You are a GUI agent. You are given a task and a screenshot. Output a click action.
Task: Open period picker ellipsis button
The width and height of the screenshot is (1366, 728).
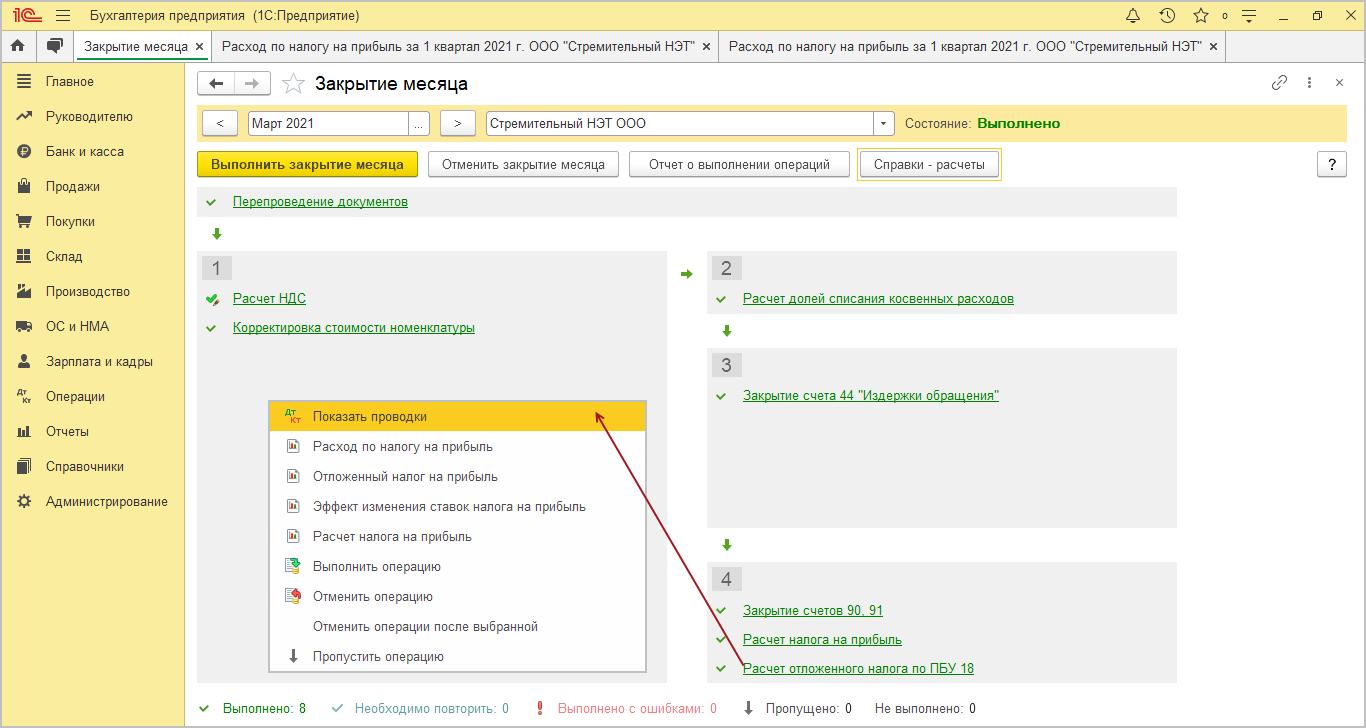point(419,123)
